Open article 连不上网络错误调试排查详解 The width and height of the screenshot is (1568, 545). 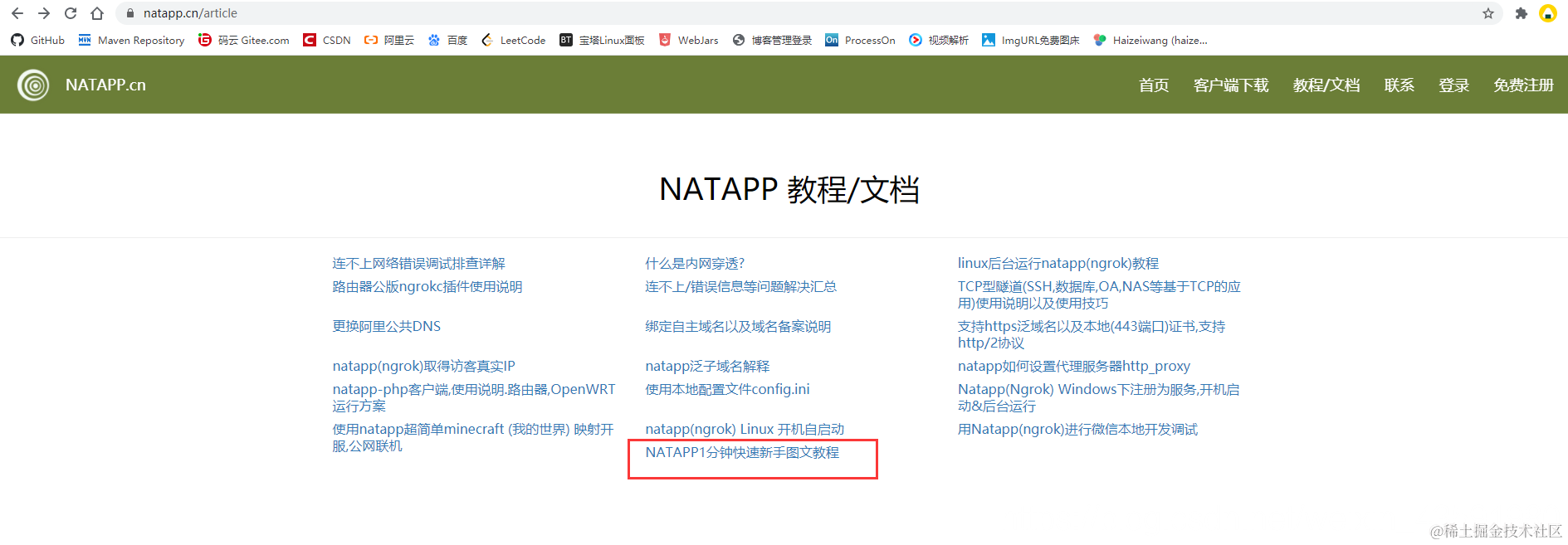419,263
